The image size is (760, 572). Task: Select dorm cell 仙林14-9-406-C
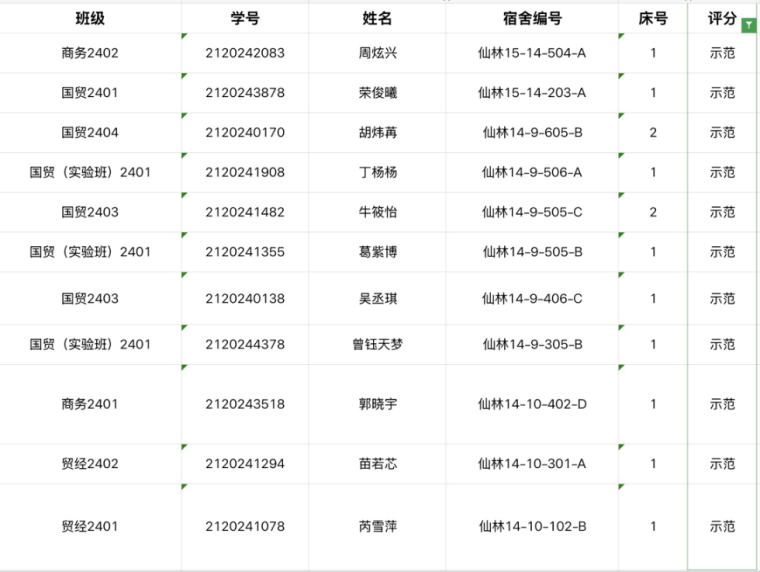tap(532, 298)
